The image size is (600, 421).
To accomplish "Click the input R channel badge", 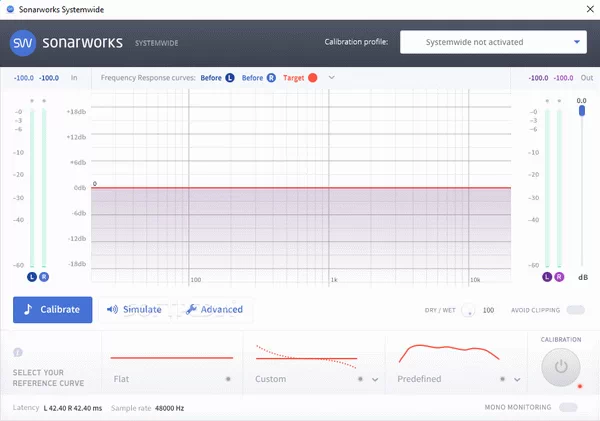I will (44, 277).
